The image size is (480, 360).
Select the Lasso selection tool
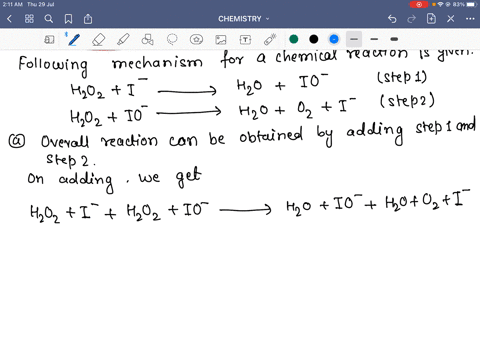[x=172, y=40]
